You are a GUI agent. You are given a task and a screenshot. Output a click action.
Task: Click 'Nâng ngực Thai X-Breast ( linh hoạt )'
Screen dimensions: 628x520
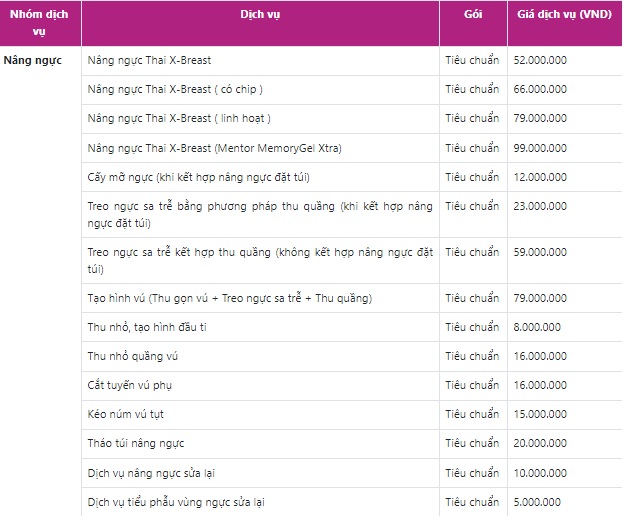[x=179, y=119]
